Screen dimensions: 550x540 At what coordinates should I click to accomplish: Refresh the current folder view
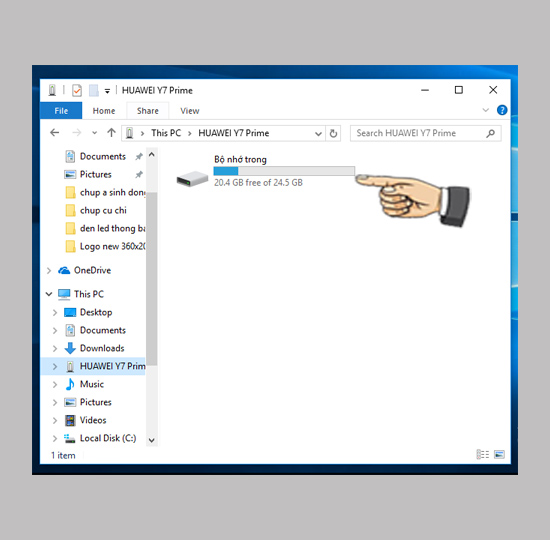point(333,133)
